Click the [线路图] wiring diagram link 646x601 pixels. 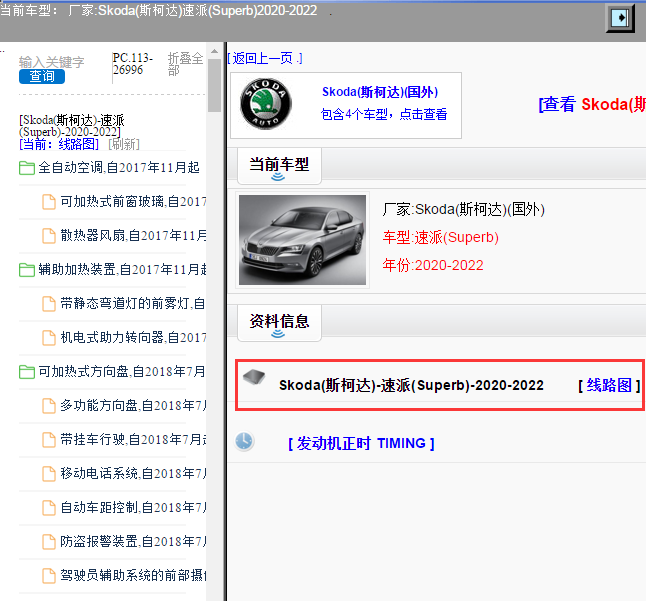[x=609, y=386]
